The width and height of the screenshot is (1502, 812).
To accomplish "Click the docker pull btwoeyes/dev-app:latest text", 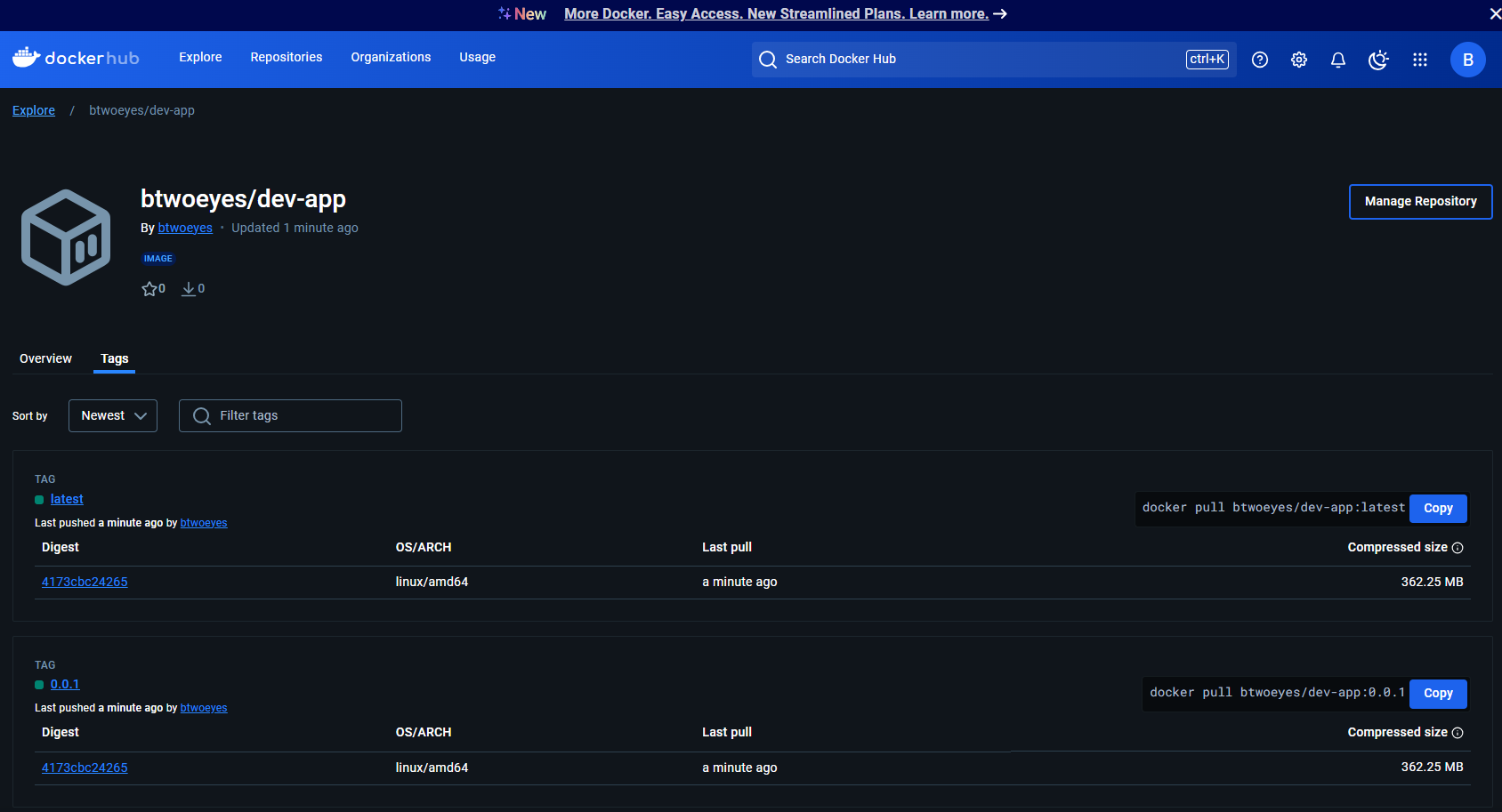I will [x=1273, y=508].
